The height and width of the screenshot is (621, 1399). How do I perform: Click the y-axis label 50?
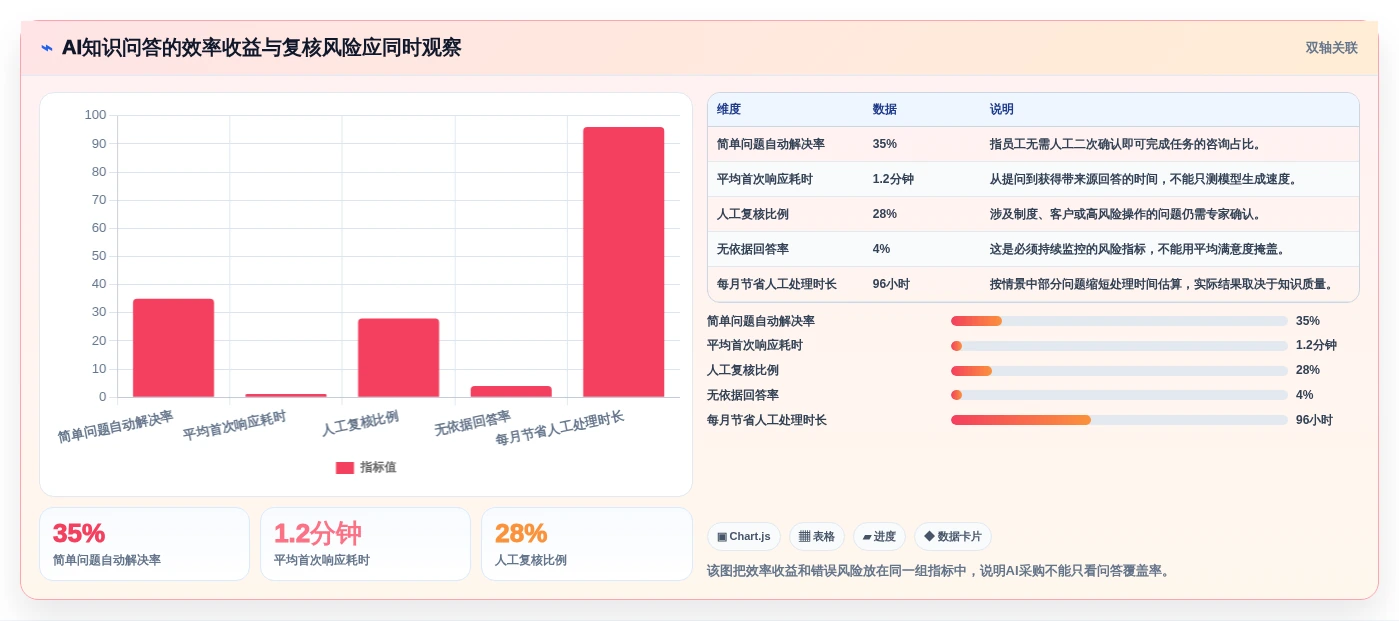point(98,256)
